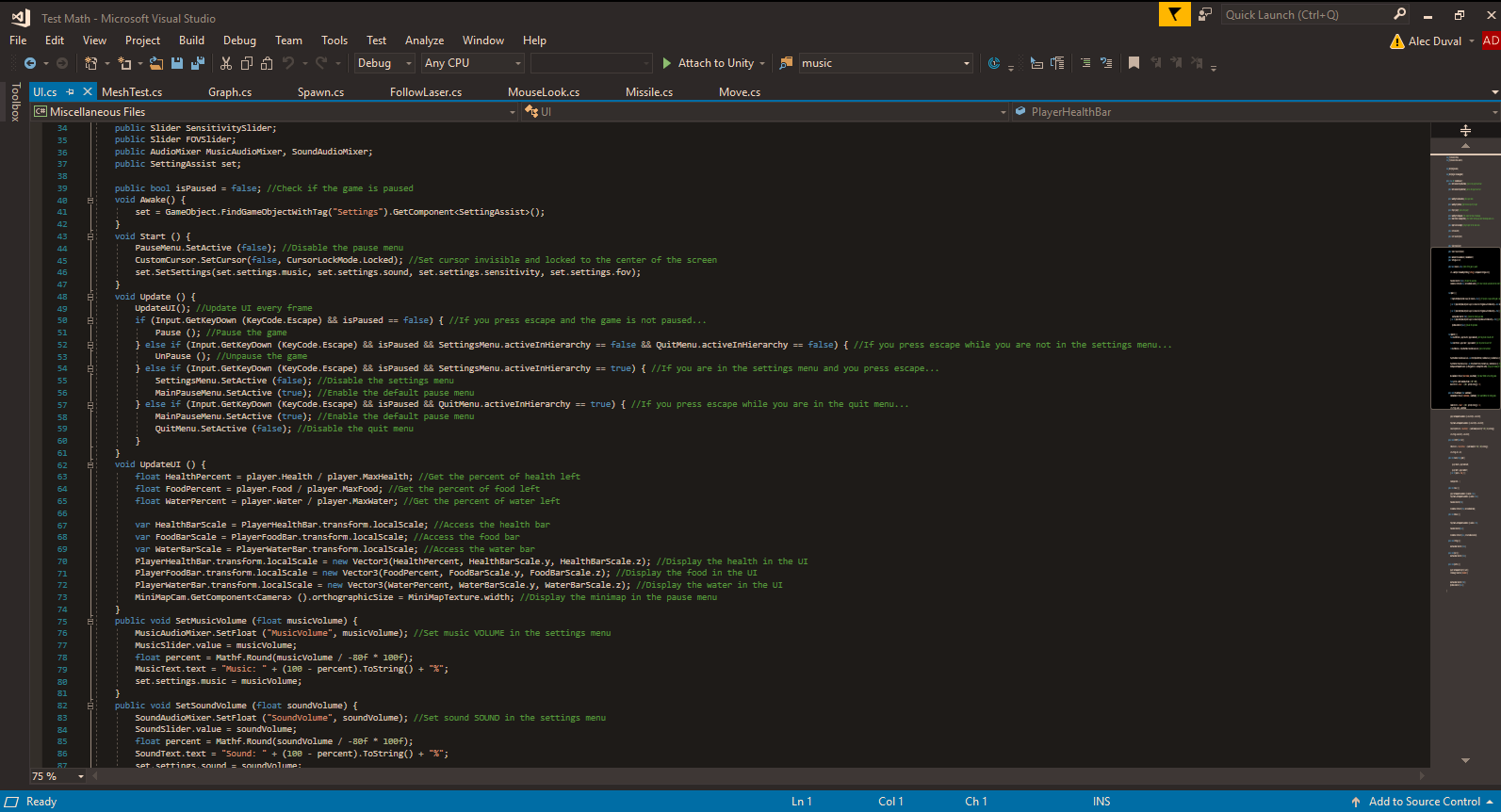The width and height of the screenshot is (1501, 812).
Task: Click the Save icon in the toolbar
Action: (176, 63)
